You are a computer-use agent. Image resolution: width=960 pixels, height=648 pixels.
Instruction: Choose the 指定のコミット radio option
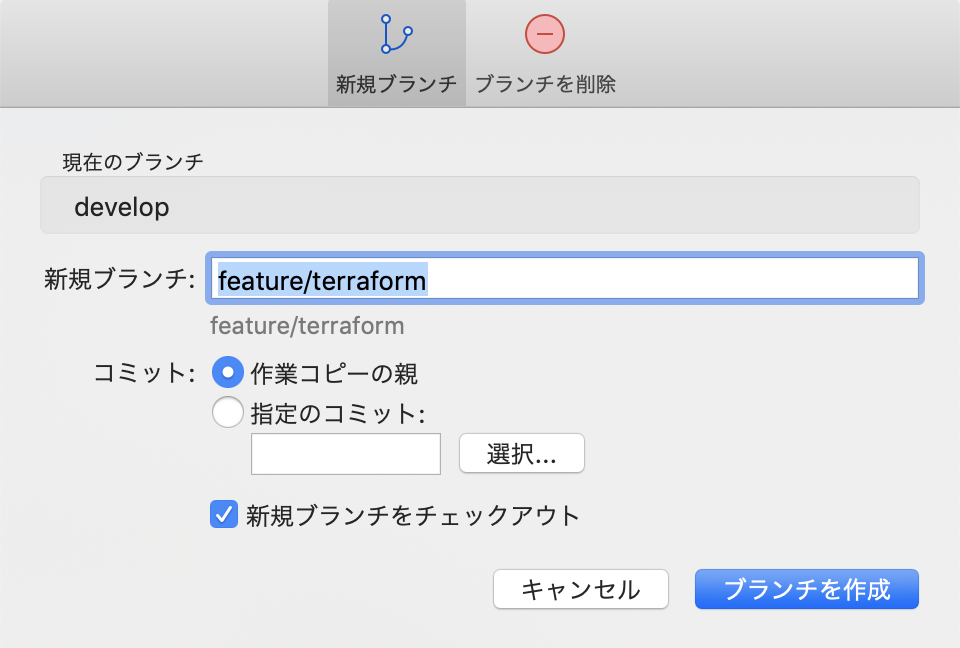[x=228, y=411]
